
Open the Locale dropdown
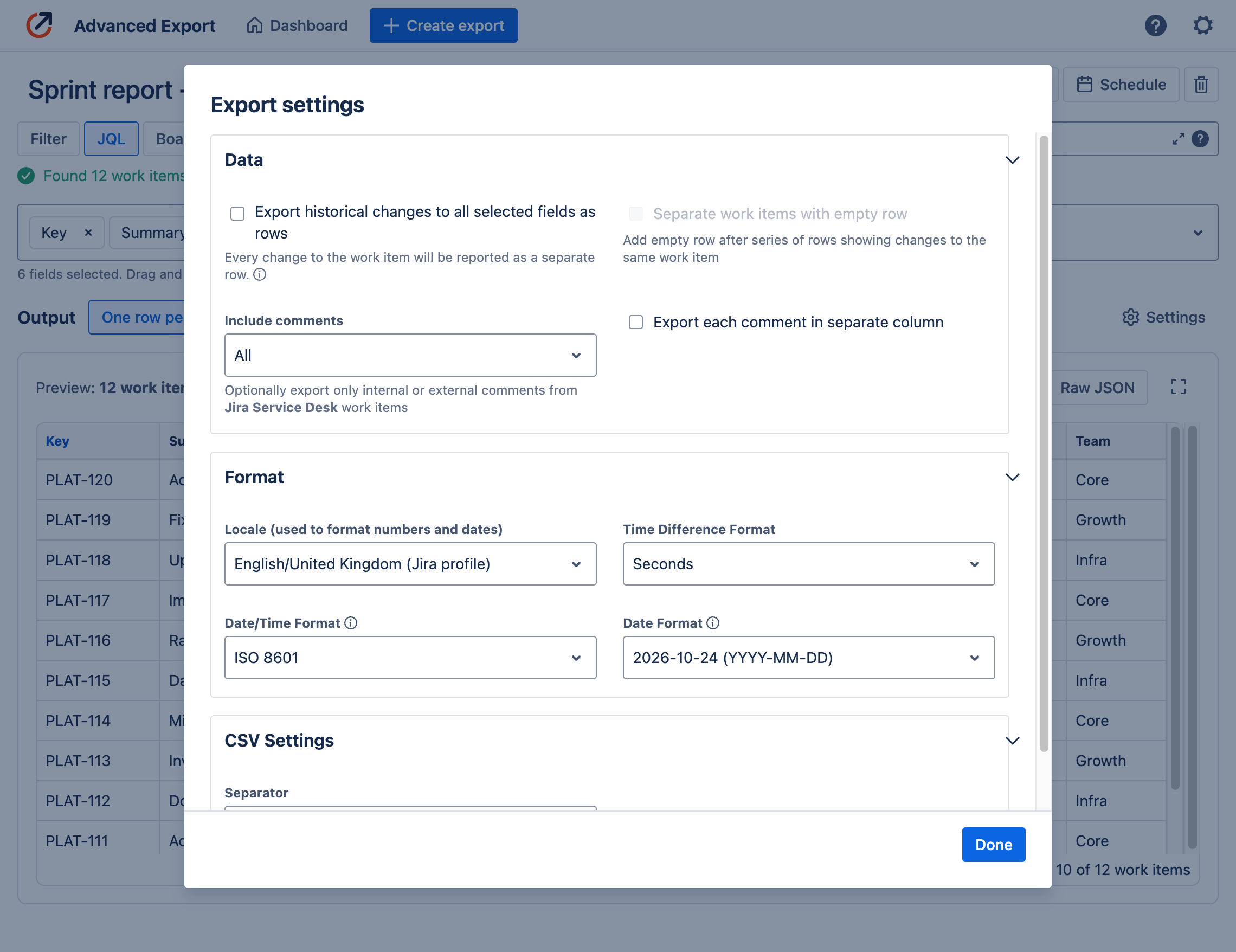[410, 564]
